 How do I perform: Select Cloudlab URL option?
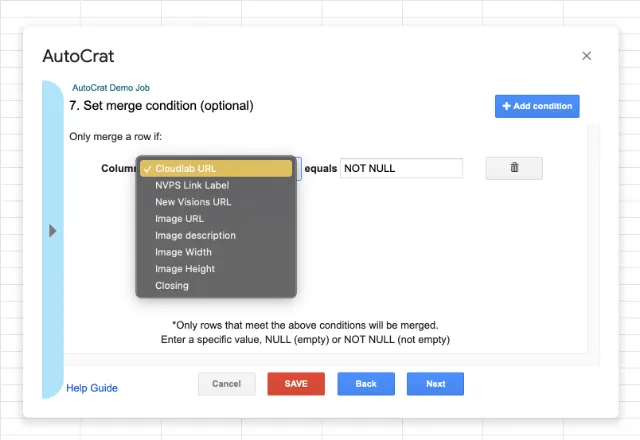click(215, 169)
